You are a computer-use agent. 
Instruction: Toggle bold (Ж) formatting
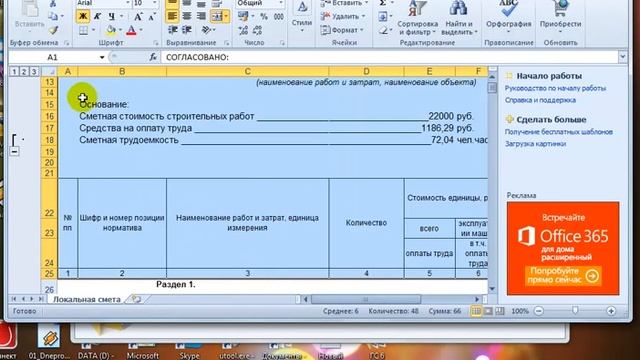click(83, 16)
